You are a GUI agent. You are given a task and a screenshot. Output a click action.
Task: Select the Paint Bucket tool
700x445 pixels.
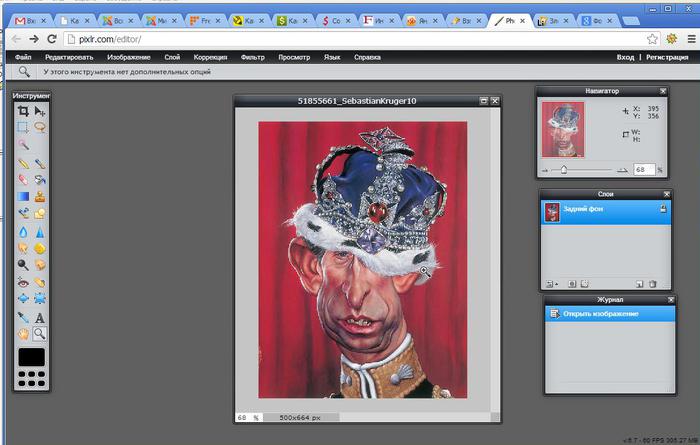pyautogui.click(x=40, y=180)
